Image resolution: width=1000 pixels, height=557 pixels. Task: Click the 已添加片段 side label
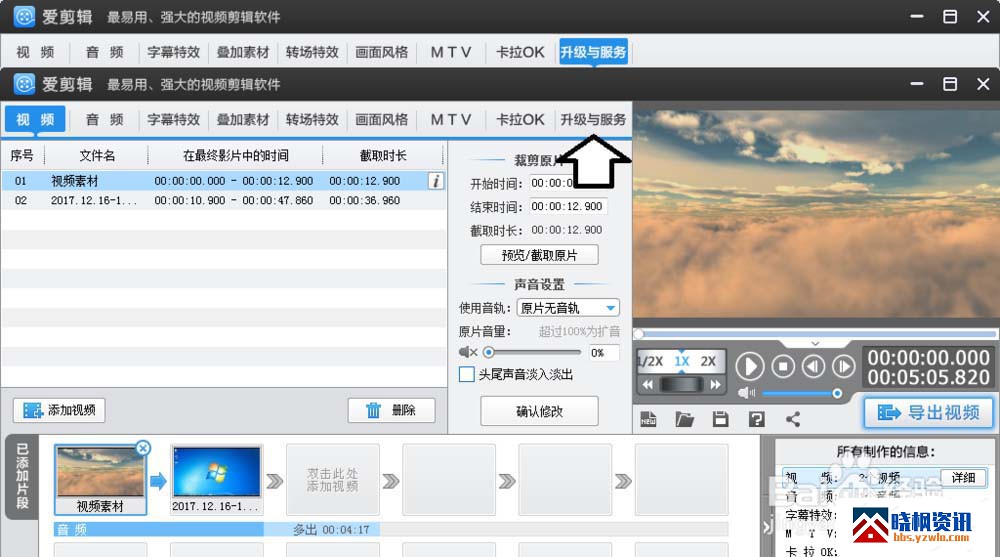[22, 476]
